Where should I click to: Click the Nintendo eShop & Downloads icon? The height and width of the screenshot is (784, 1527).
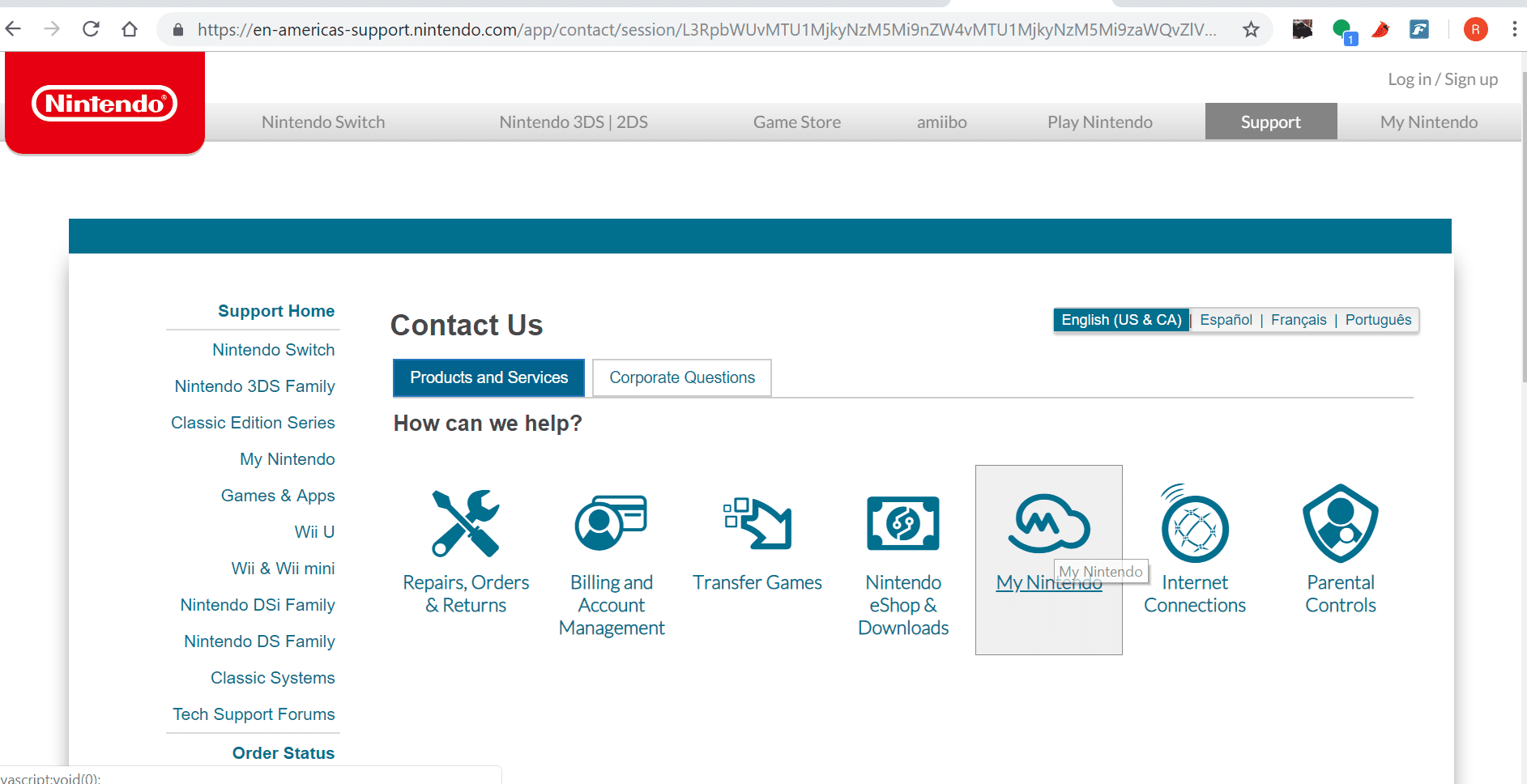click(x=903, y=523)
